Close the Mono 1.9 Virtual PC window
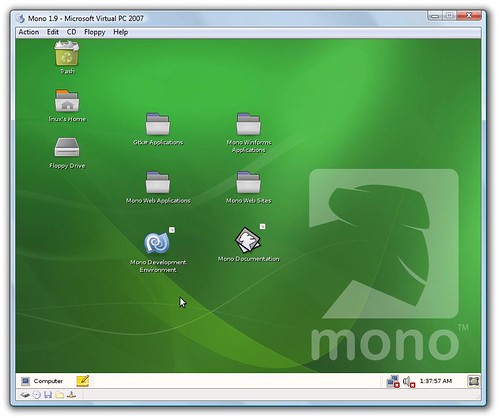The height and width of the screenshot is (418, 499). click(x=469, y=15)
